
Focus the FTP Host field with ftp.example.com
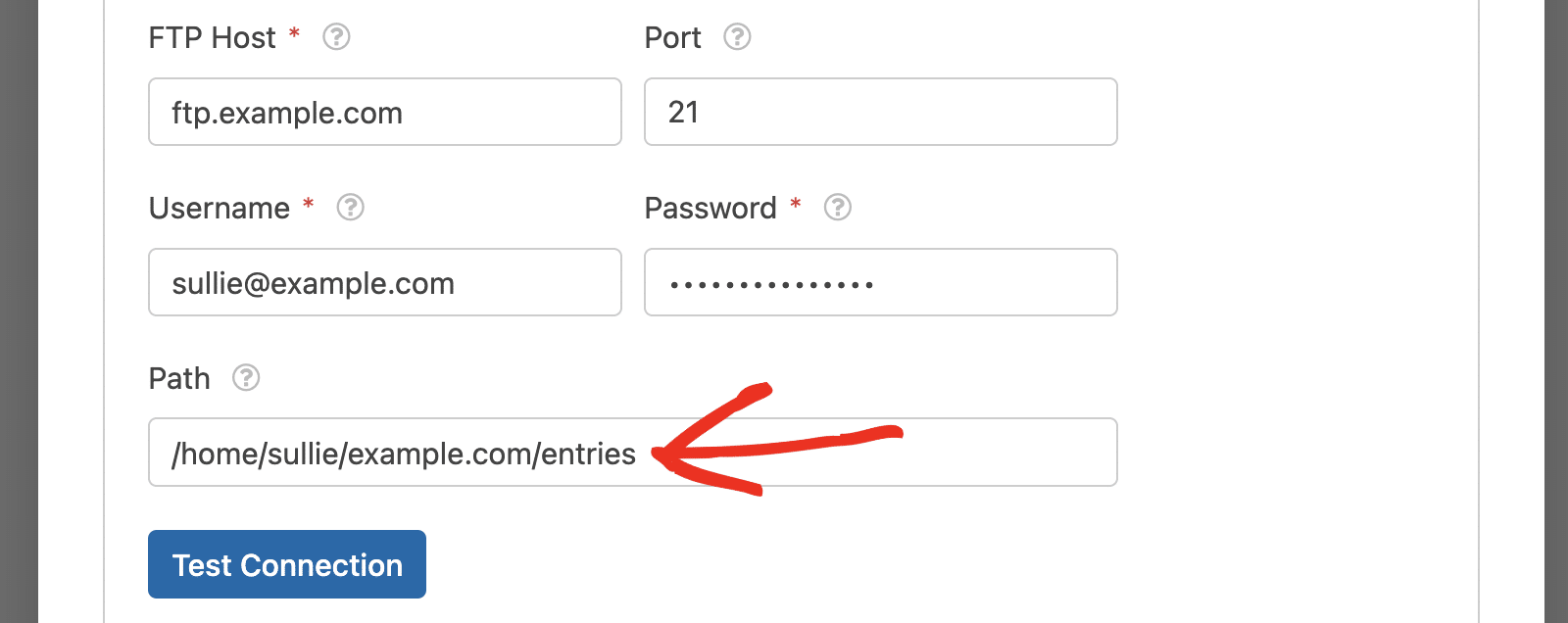tap(385, 112)
